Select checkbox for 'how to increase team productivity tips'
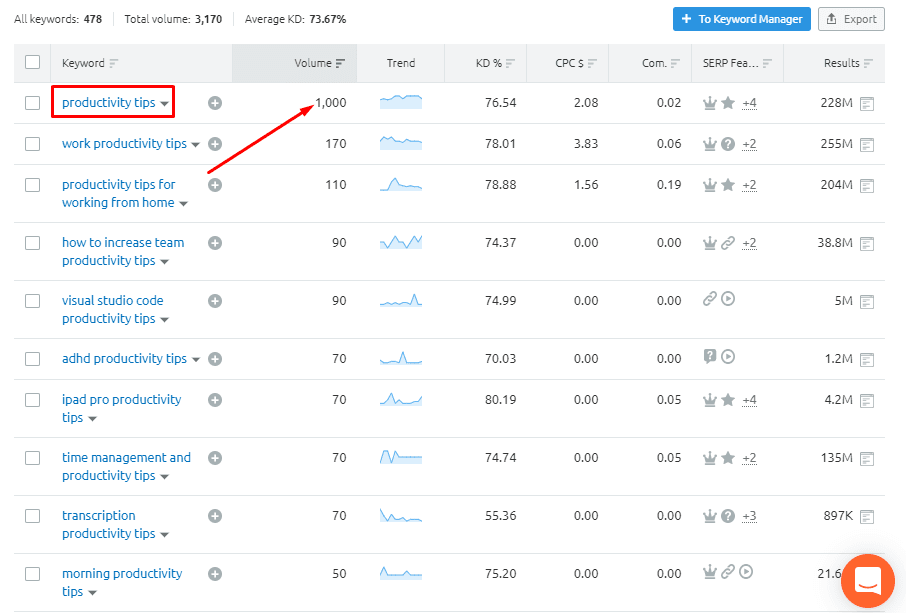 tap(32, 243)
